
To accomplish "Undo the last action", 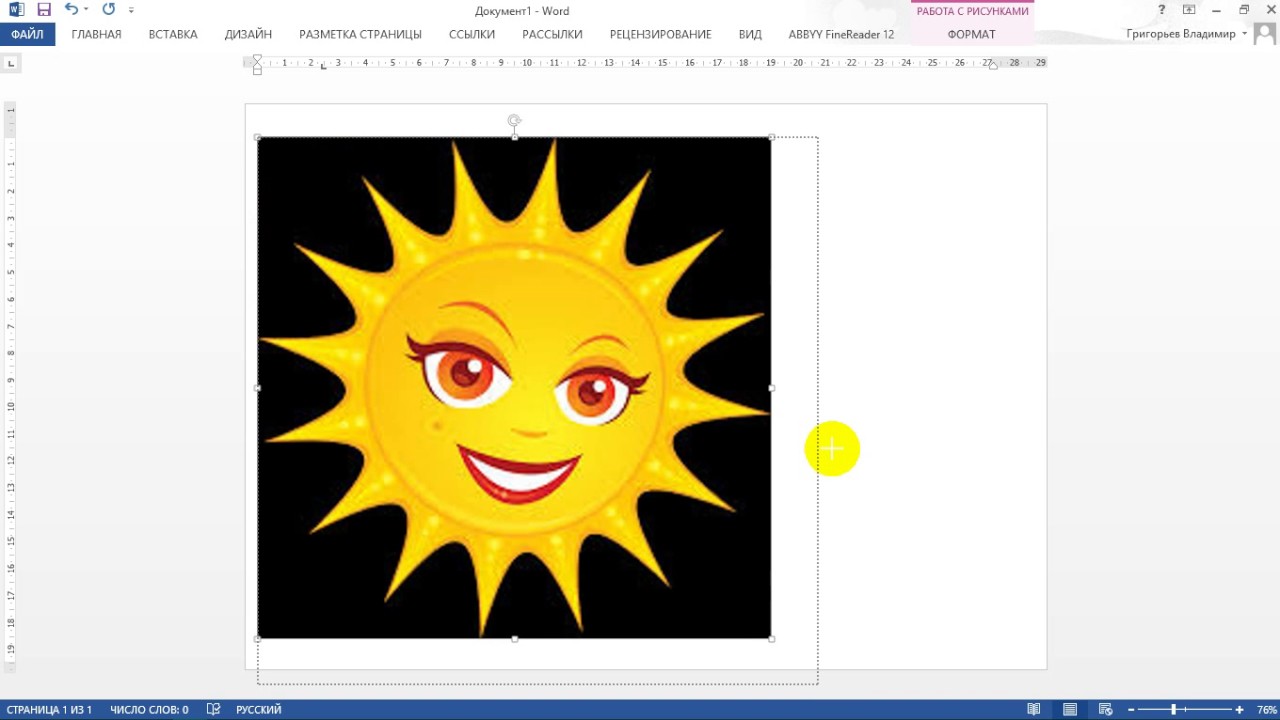I will [x=71, y=10].
